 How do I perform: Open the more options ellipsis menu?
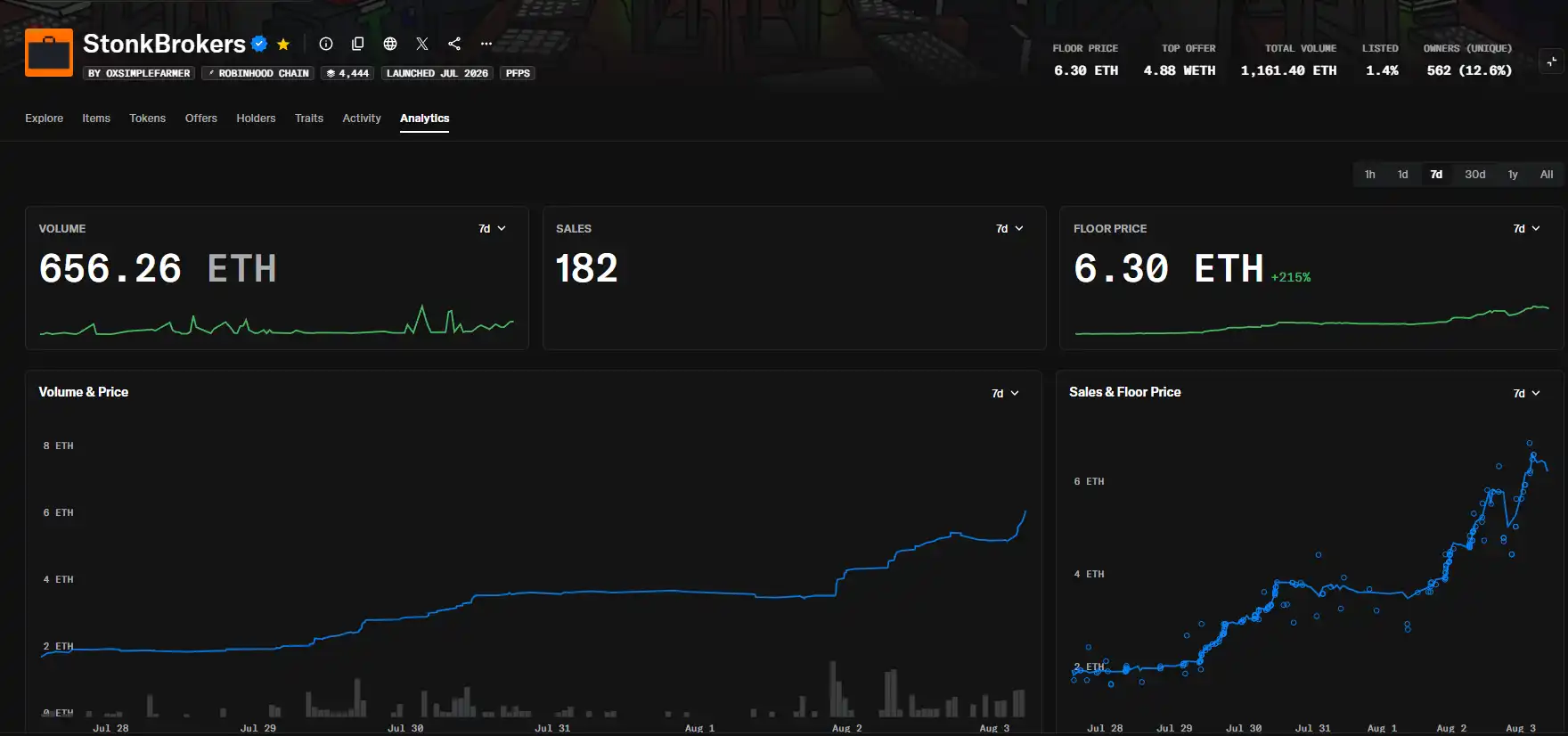[x=486, y=44]
